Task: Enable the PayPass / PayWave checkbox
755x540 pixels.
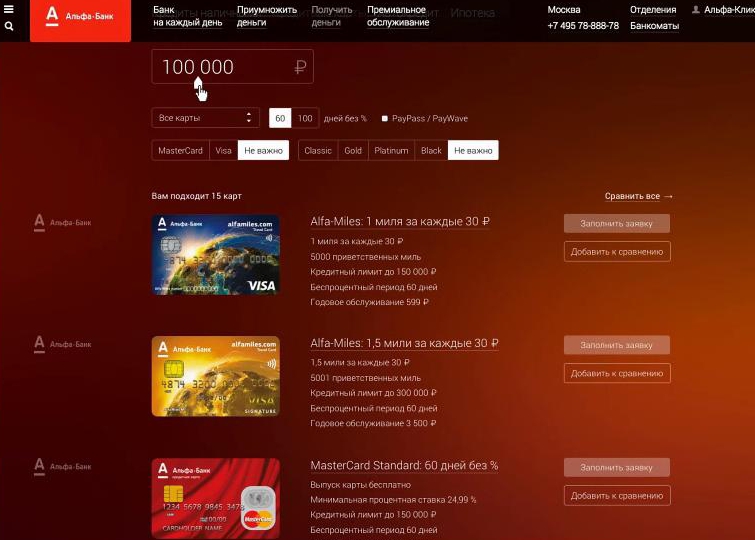Action: [384, 119]
